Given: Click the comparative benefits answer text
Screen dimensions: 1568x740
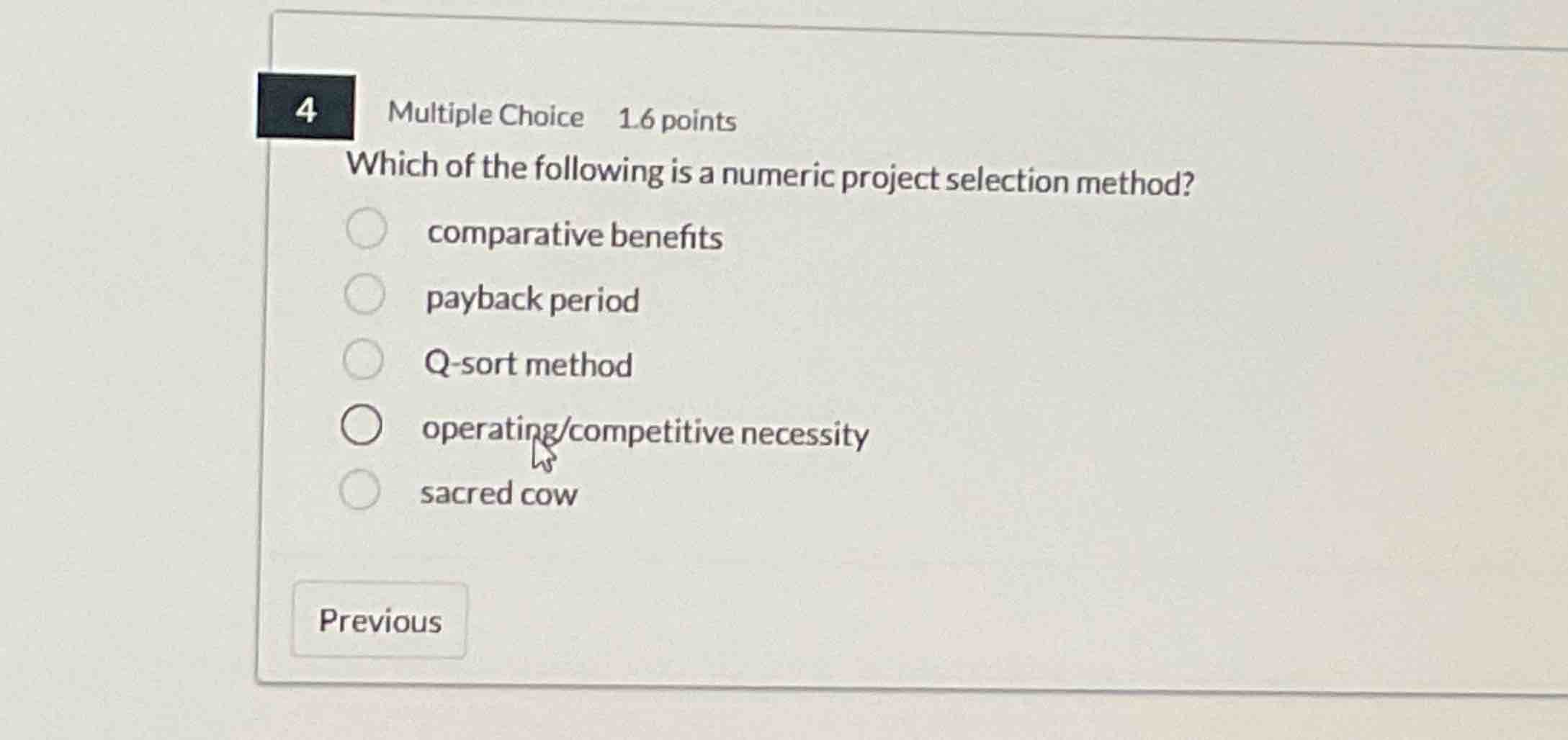Looking at the screenshot, I should pyautogui.click(x=574, y=234).
